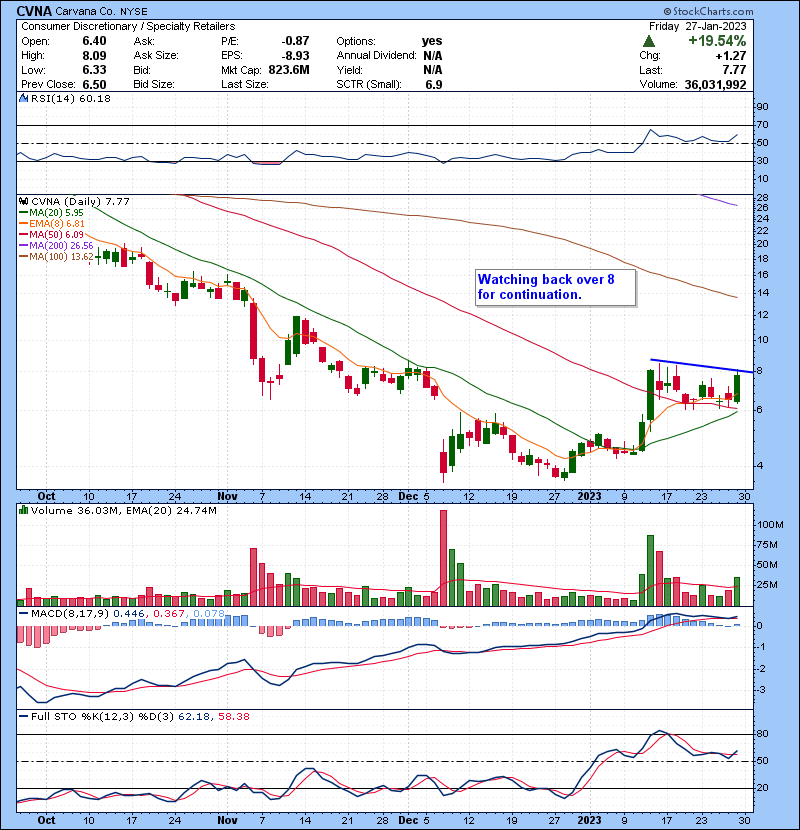
Task: Click the SCTR (Small) value 6.9
Action: point(434,85)
